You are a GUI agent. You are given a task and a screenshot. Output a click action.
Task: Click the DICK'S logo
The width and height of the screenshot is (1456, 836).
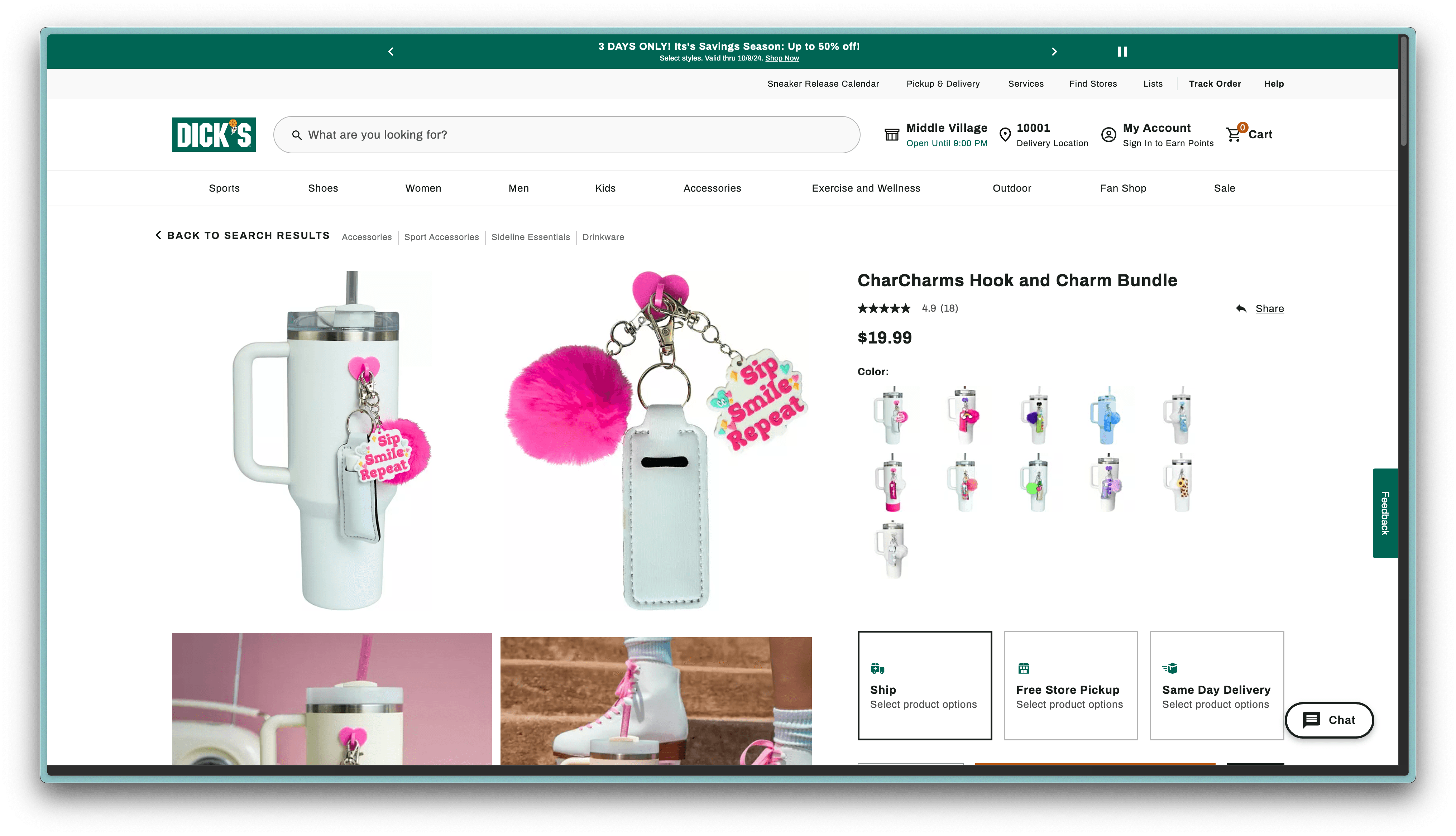[214, 134]
